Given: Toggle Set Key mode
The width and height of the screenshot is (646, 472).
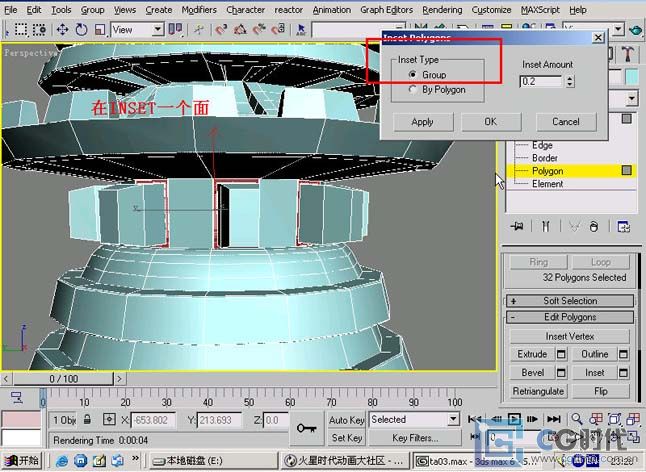Looking at the screenshot, I should (x=346, y=438).
